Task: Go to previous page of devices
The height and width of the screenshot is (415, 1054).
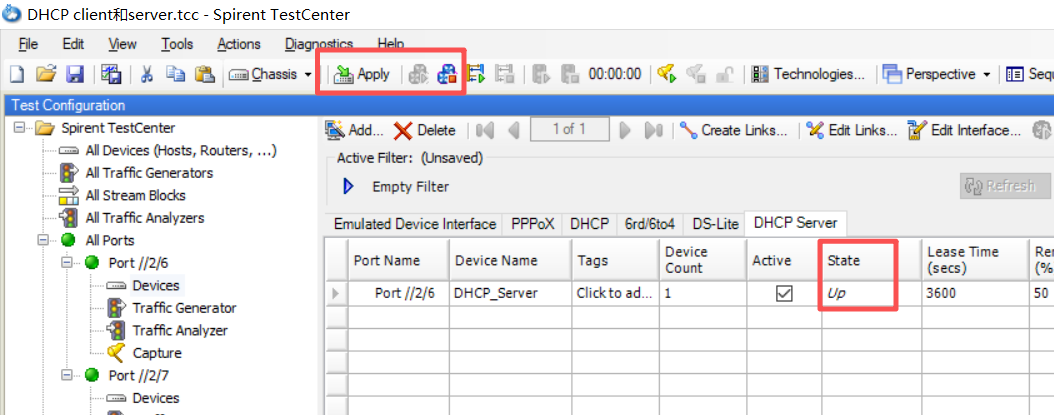Action: (514, 130)
